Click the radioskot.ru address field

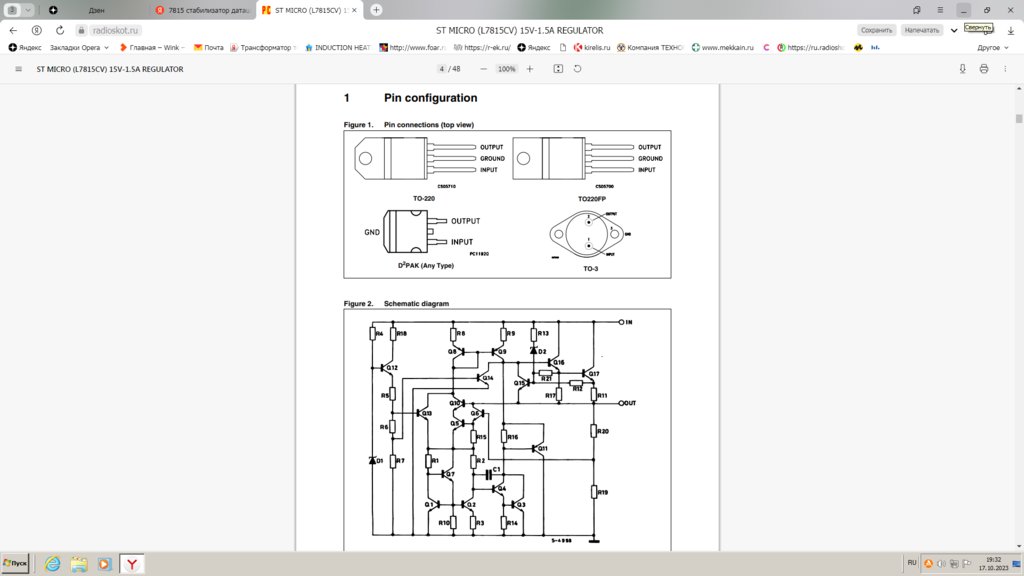pos(115,30)
